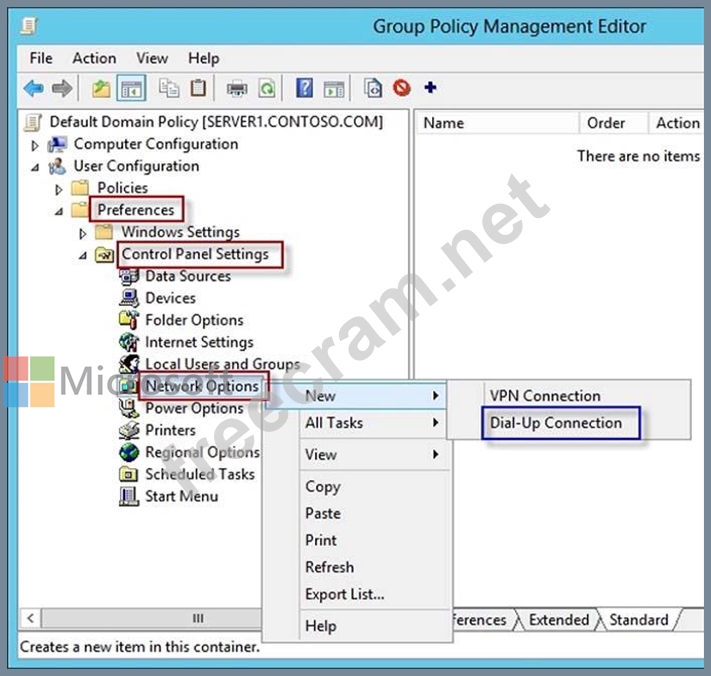
Task: Switch to the Standard tab
Action: point(639,619)
